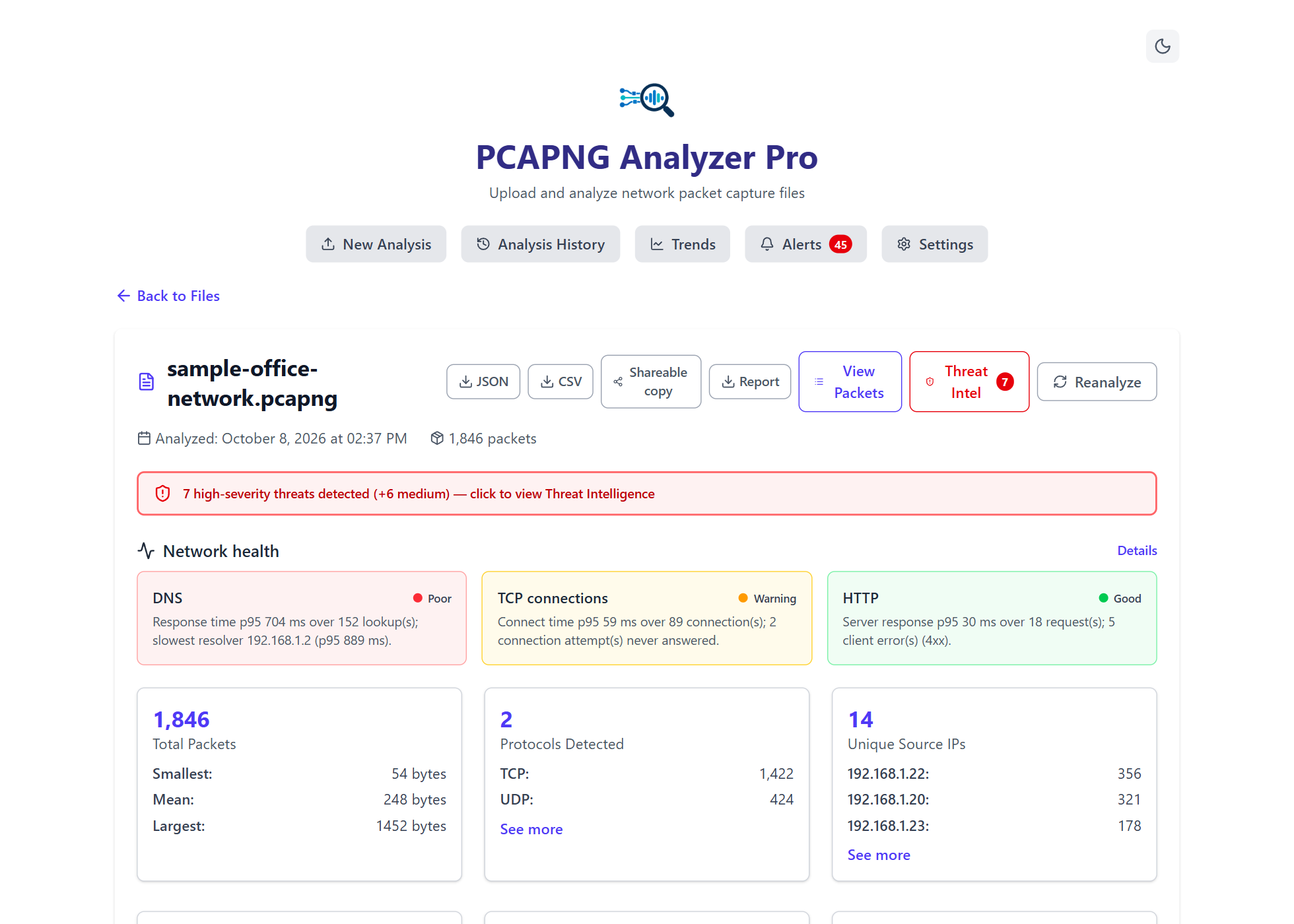Click the package icon beside 1,846 packets
Screen dimensions: 1294x924
pyautogui.click(x=437, y=438)
